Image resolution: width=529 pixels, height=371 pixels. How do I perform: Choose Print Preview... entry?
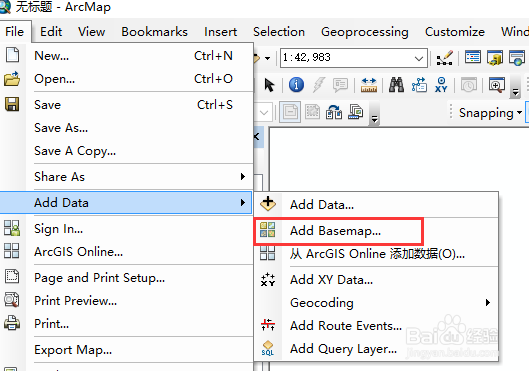click(127, 301)
